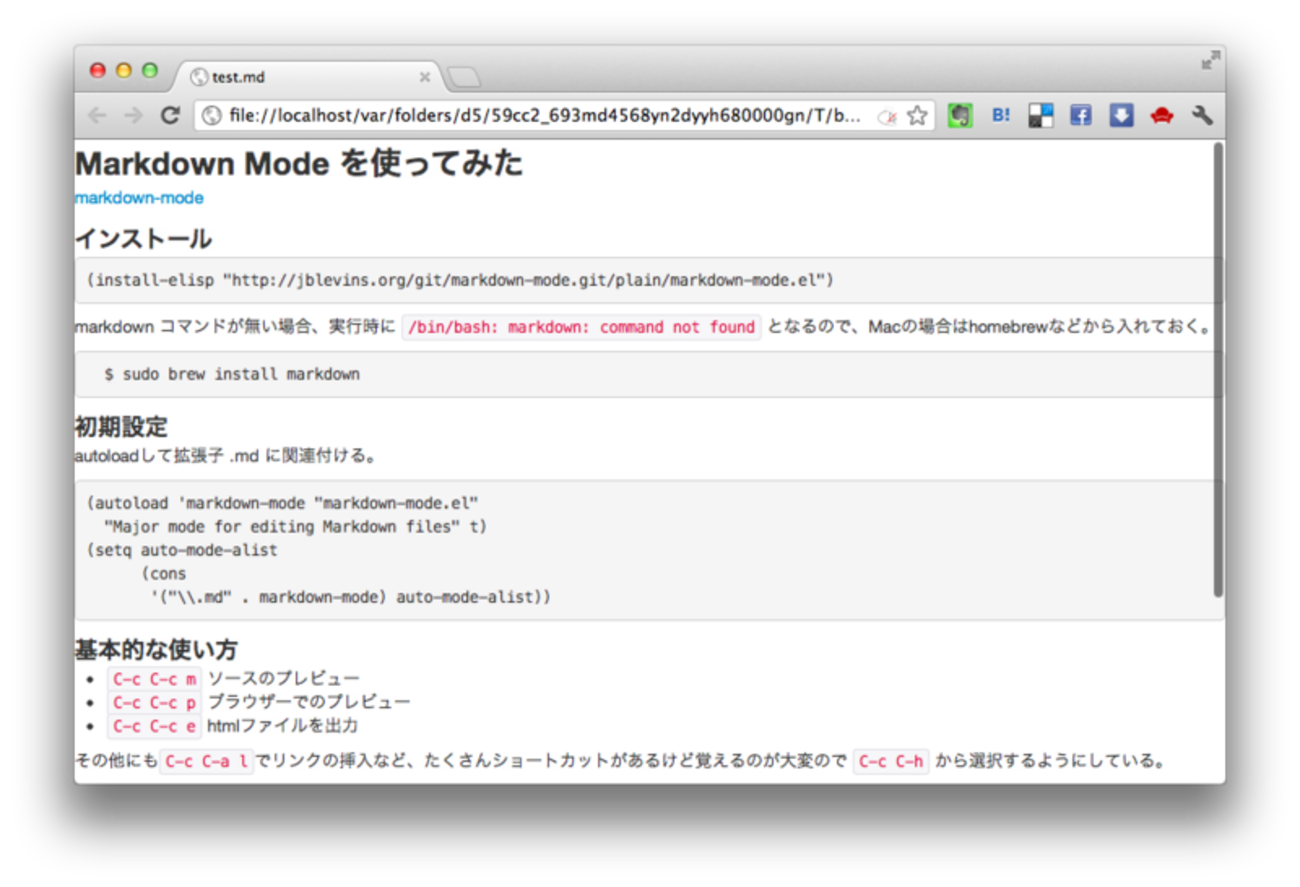Click the 'C-c C-c m' shortcut code
This screenshot has height=887, width=1300.
coord(154,679)
